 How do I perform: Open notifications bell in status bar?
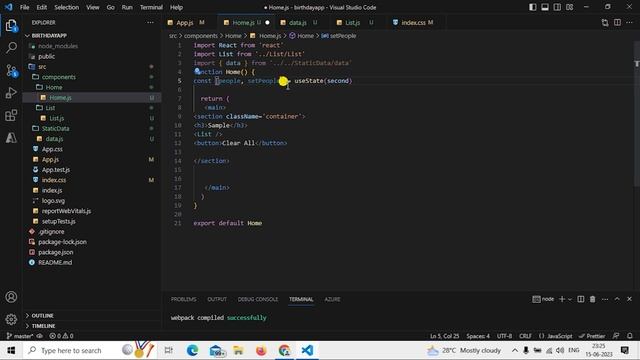(x=630, y=336)
